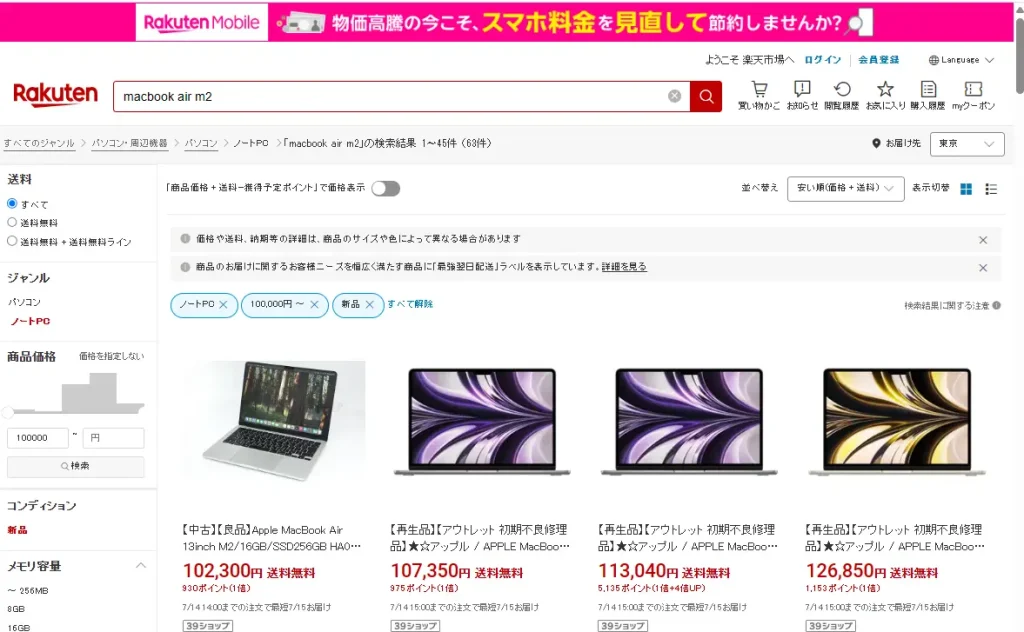This screenshot has width=1024, height=632.
Task: Open notifications (お知らせ) icon
Action: tap(802, 95)
